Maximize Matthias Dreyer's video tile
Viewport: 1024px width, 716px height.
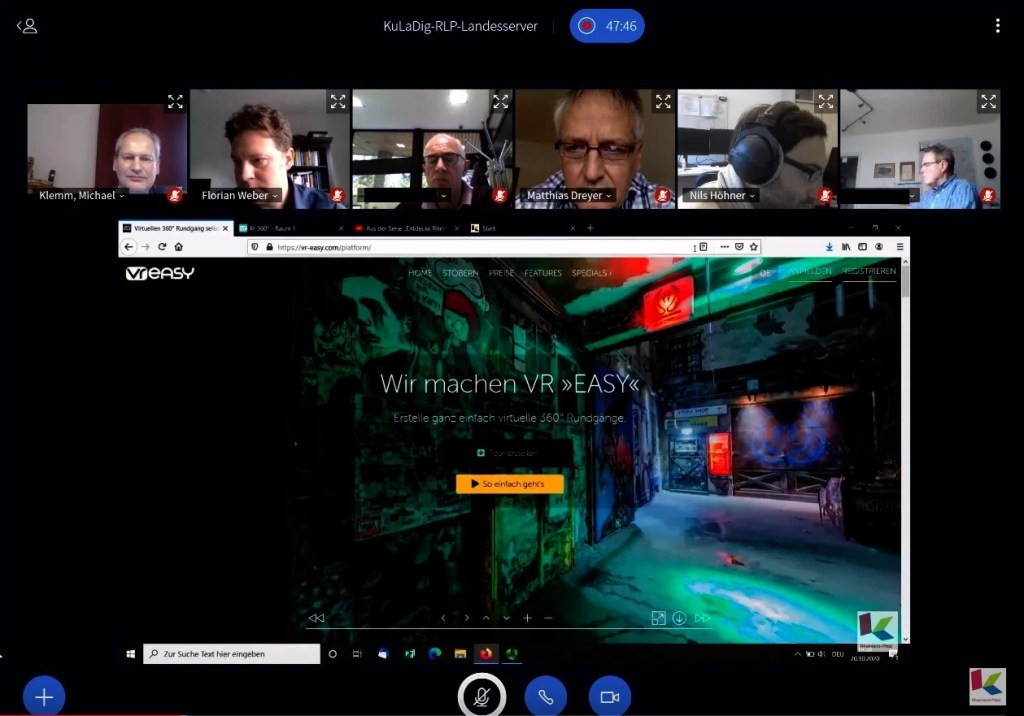pyautogui.click(x=663, y=101)
